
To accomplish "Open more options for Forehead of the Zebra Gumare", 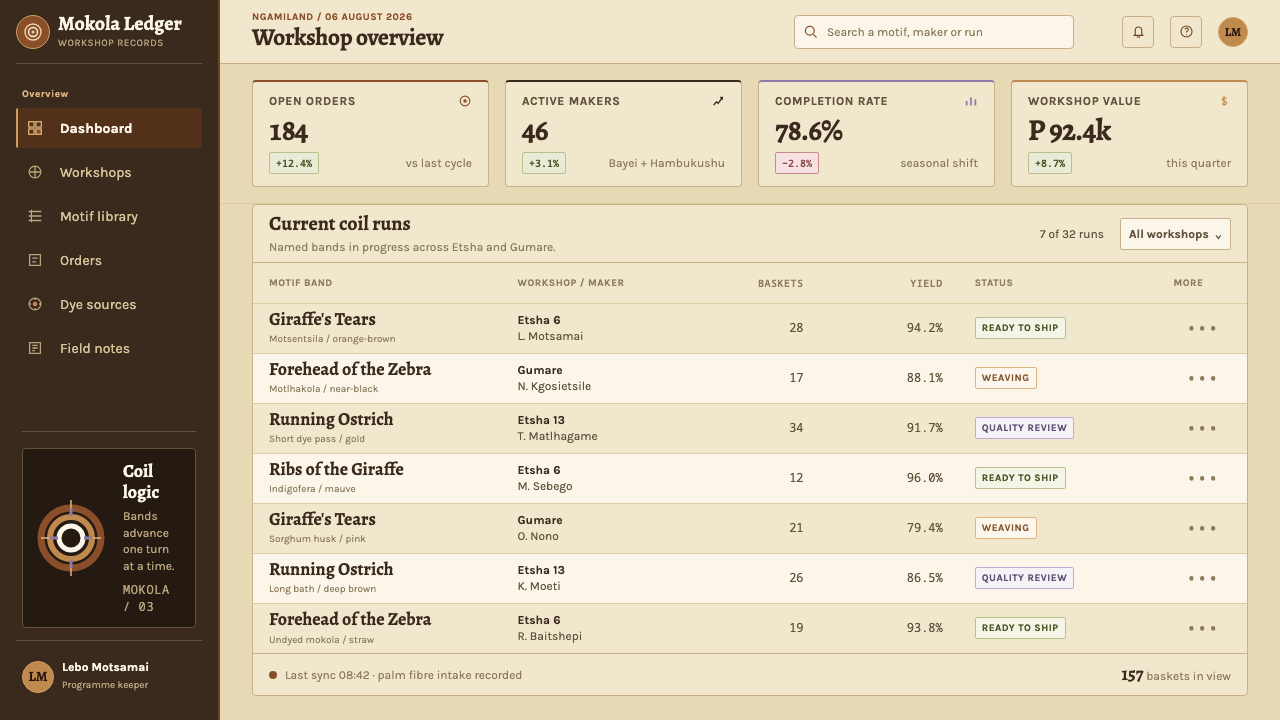I will coord(1202,378).
